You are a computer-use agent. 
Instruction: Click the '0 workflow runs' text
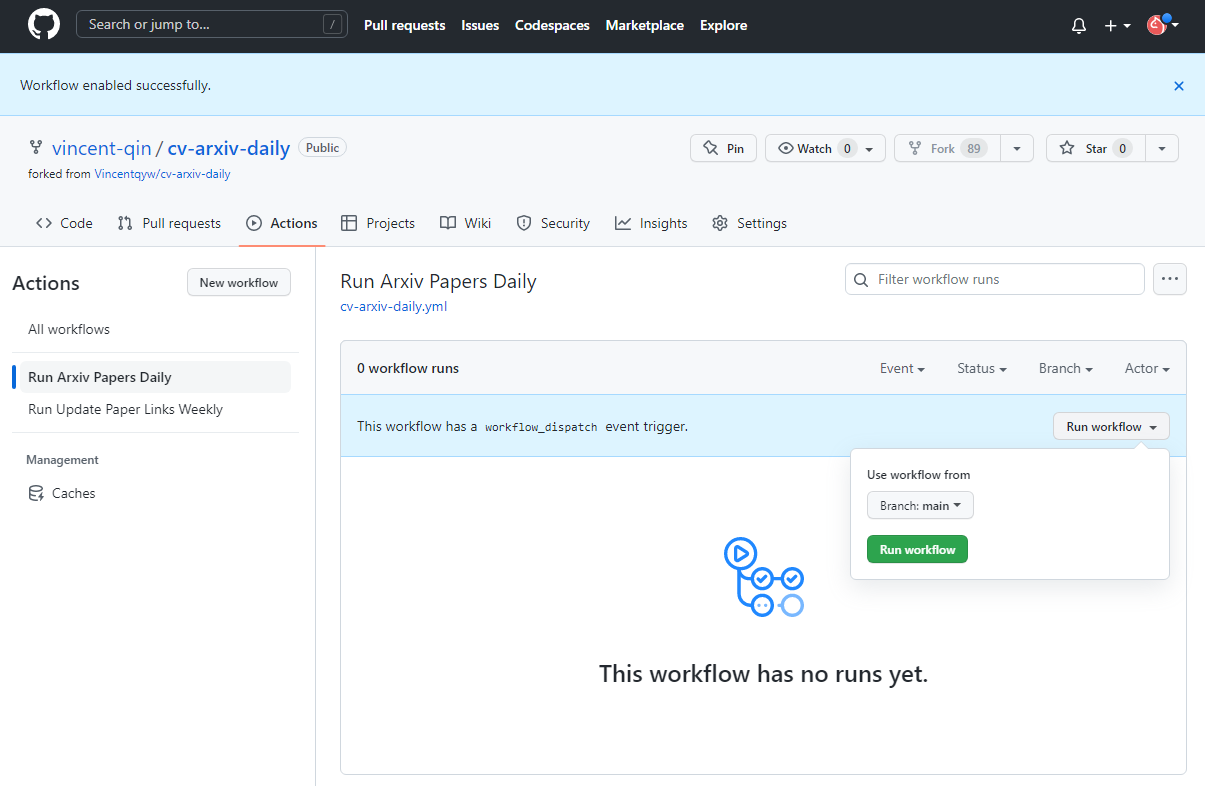point(408,368)
